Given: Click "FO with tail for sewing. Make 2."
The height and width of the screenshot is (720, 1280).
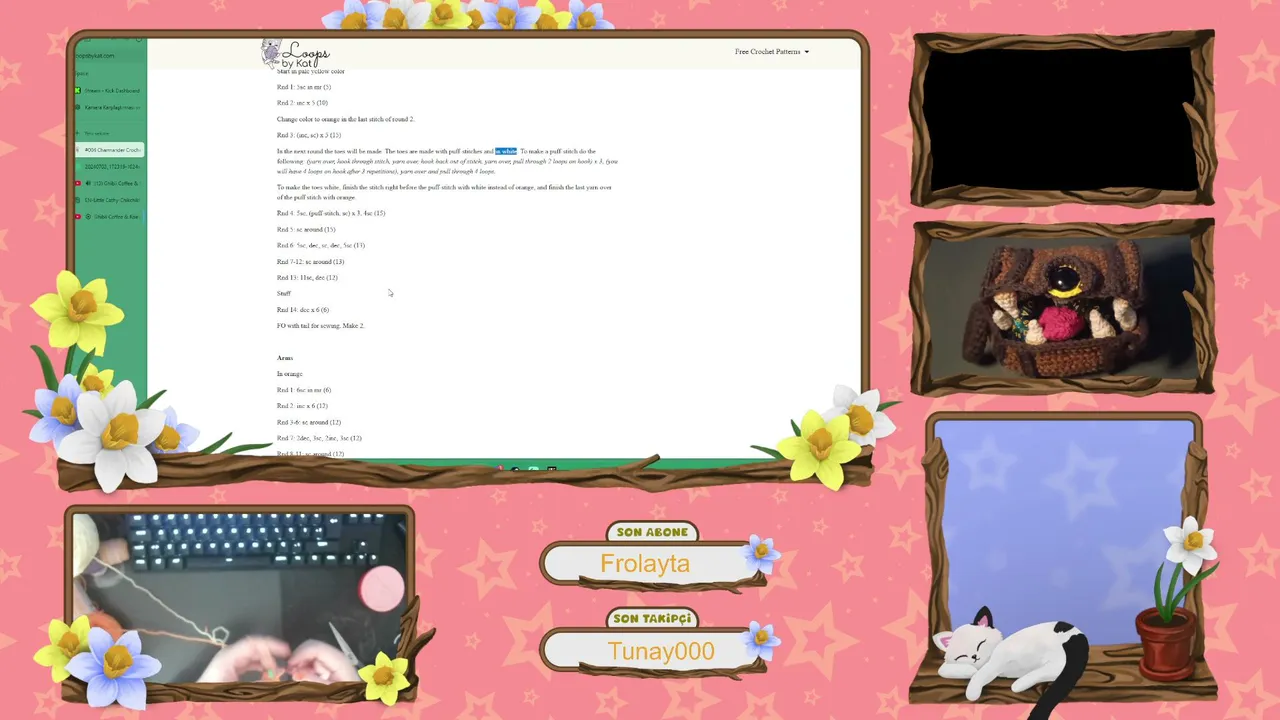Looking at the screenshot, I should tap(321, 326).
